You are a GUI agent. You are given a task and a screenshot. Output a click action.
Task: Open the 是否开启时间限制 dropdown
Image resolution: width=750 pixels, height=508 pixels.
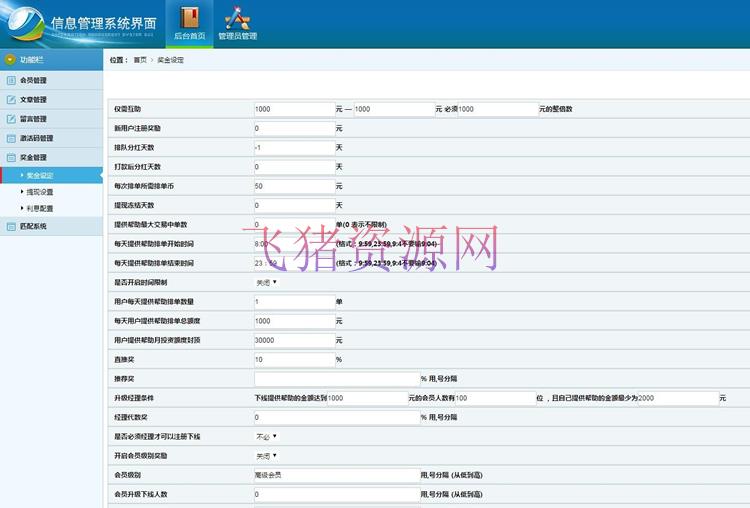[266, 282]
